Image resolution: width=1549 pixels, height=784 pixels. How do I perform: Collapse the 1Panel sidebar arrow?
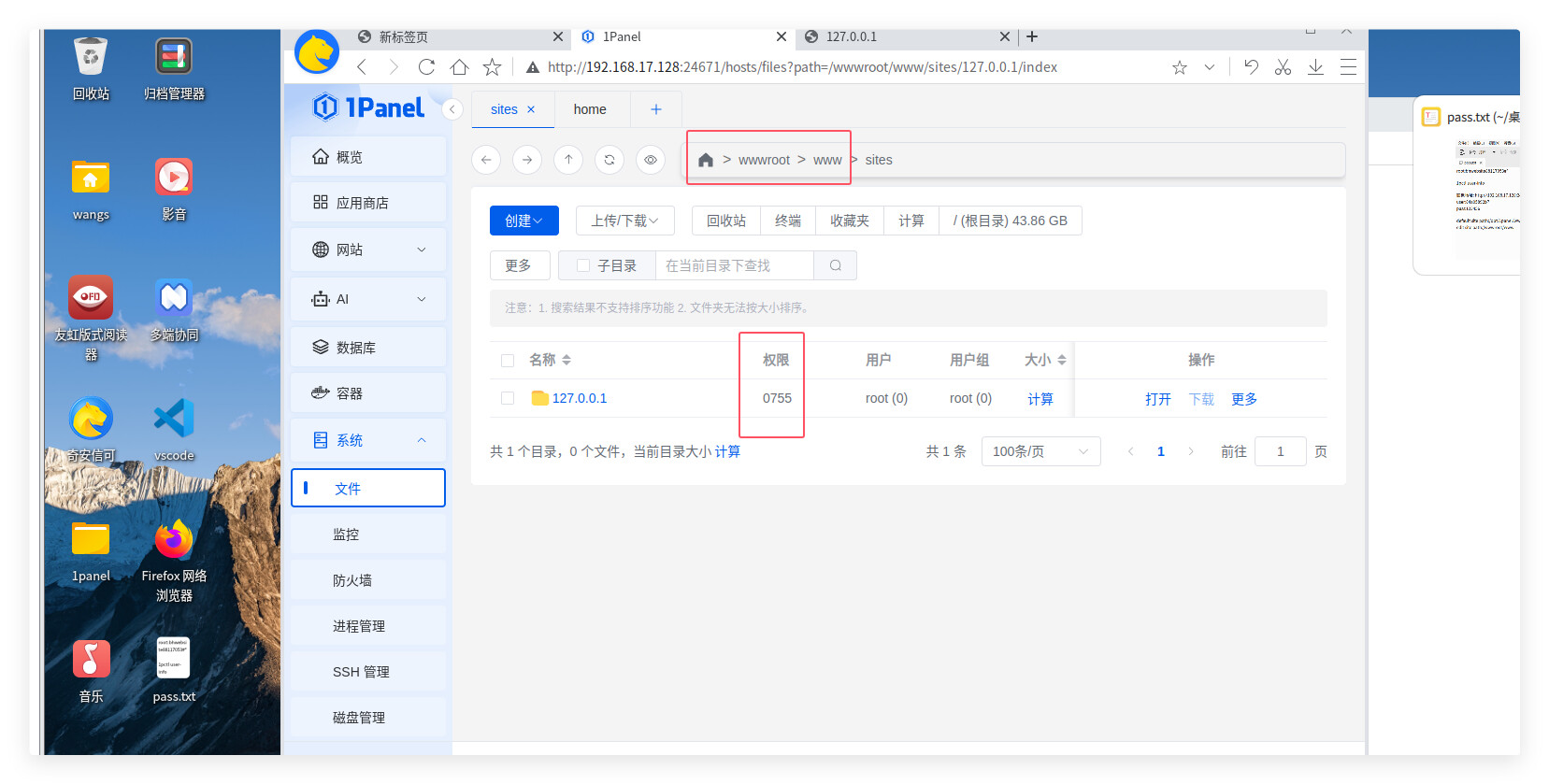[x=452, y=109]
